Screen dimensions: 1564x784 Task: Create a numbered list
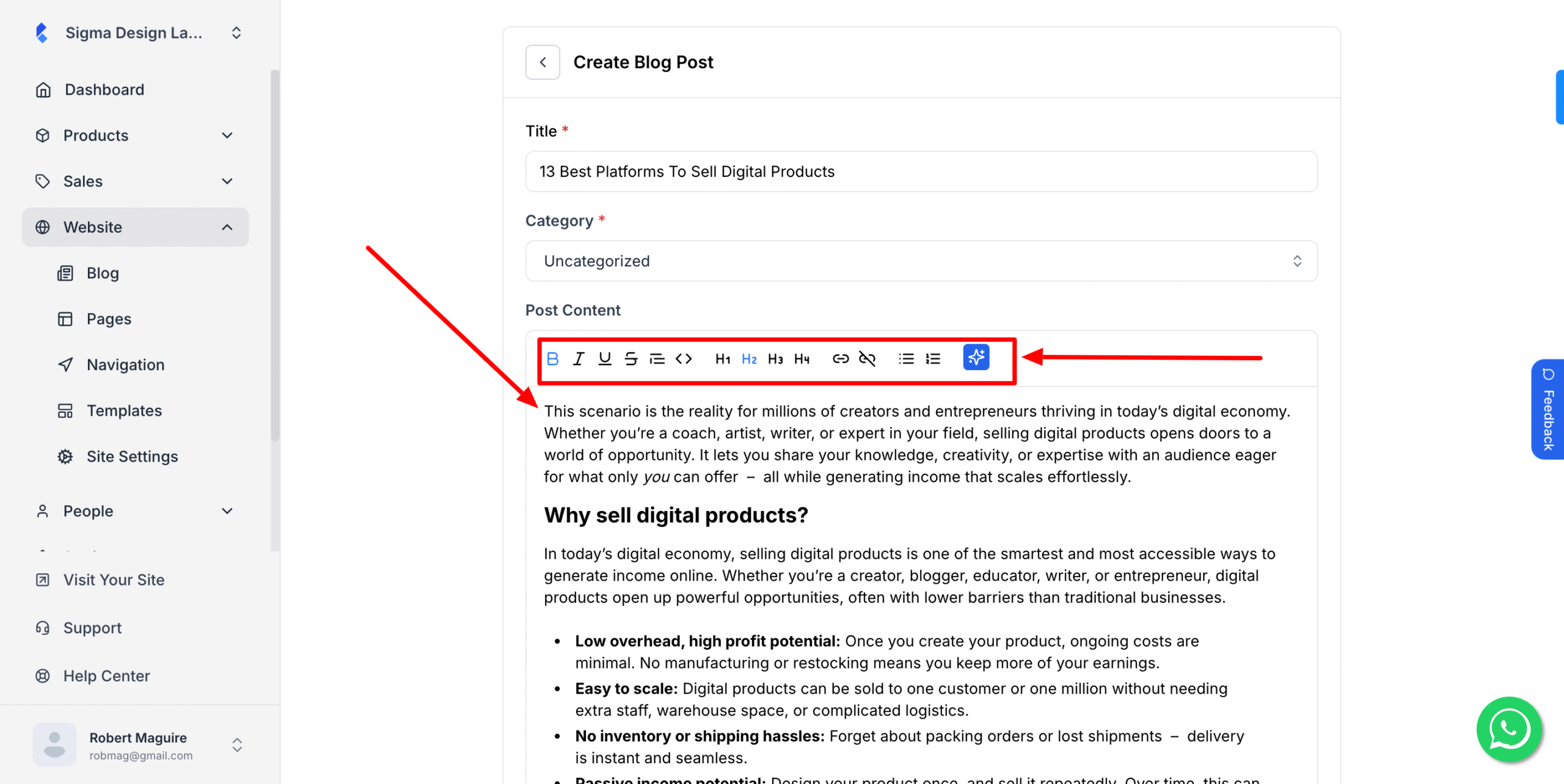click(x=933, y=358)
